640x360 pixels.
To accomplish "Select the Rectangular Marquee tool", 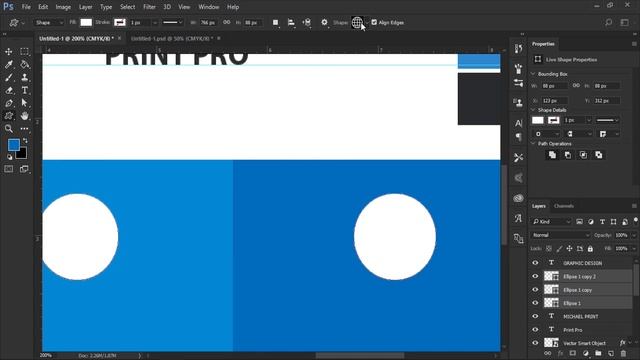I will (24, 52).
